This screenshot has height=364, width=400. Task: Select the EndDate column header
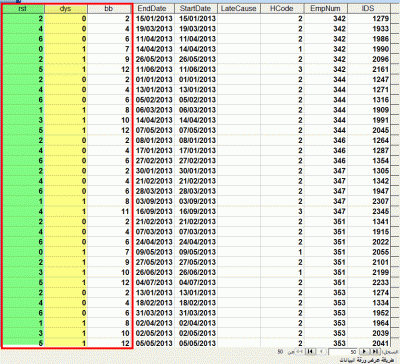[154, 9]
